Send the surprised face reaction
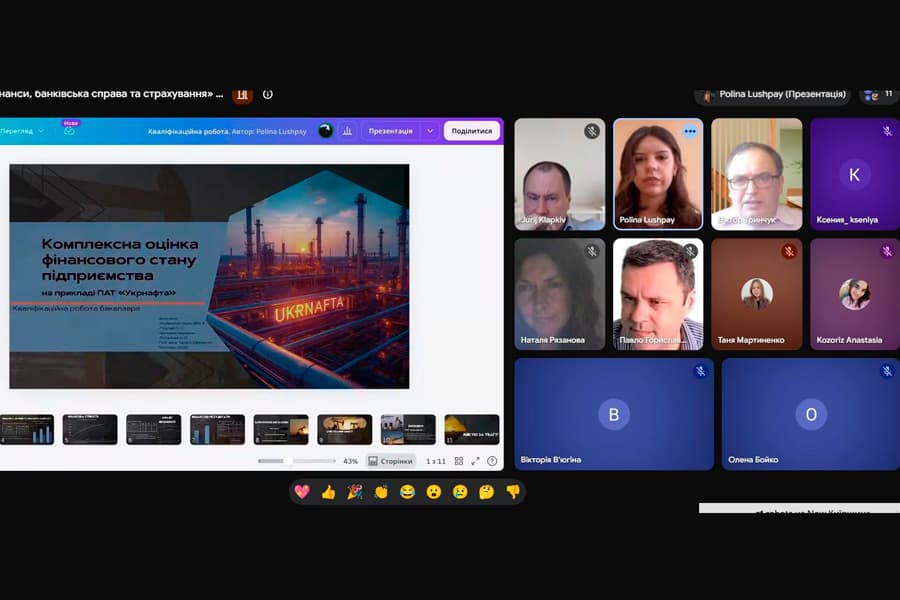 (x=434, y=491)
